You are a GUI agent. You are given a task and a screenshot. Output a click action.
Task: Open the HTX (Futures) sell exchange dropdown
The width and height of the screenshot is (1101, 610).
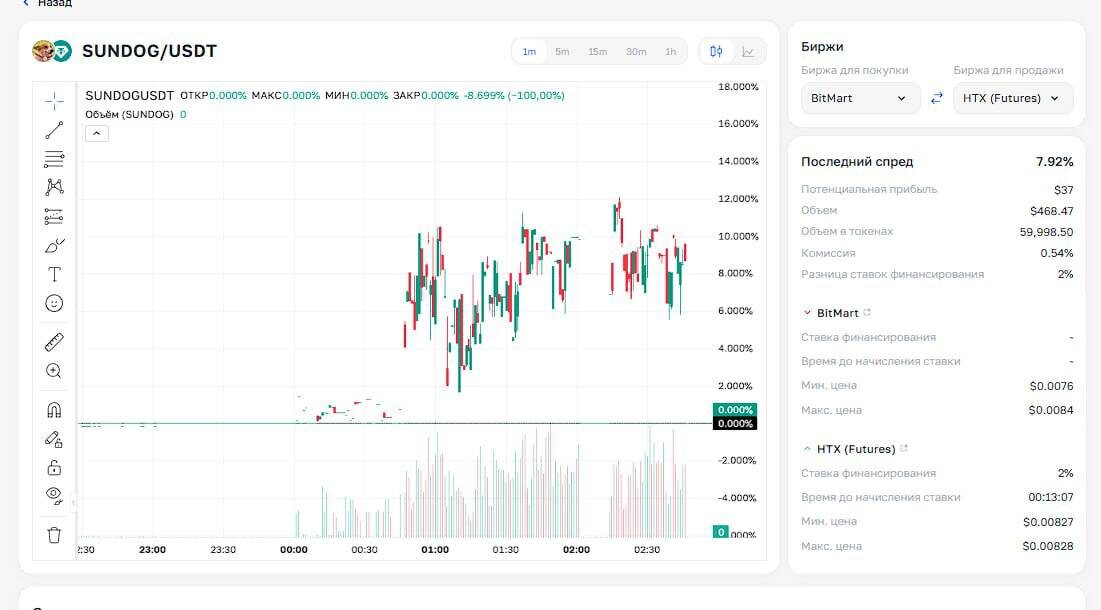(x=1013, y=98)
